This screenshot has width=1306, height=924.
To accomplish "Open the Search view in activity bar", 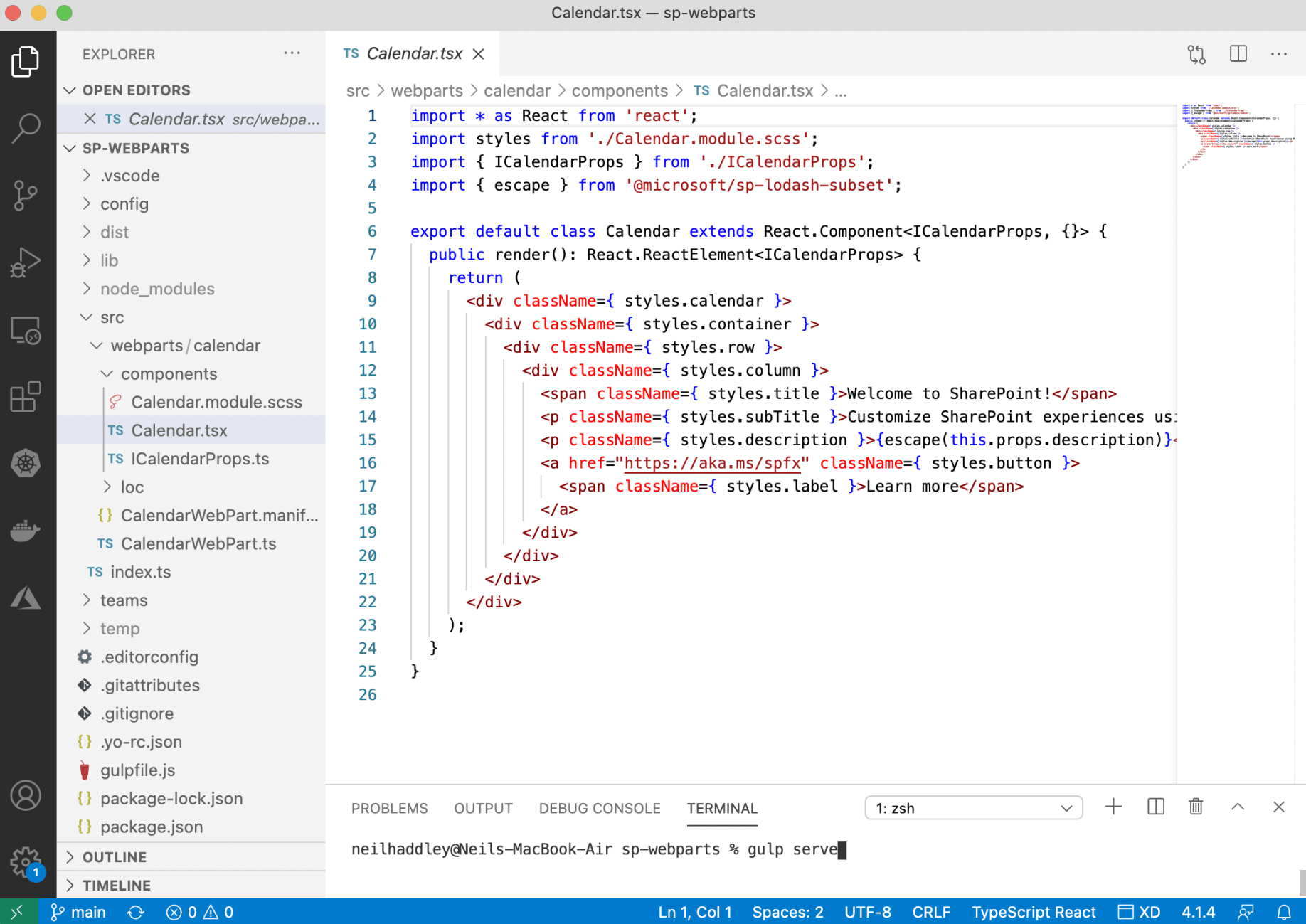I will 26,128.
